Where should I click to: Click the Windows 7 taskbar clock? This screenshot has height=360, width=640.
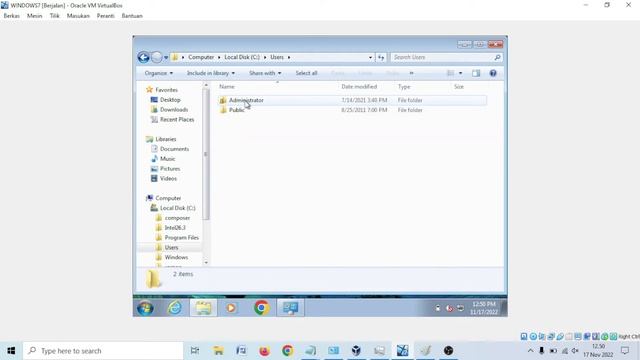click(x=484, y=308)
